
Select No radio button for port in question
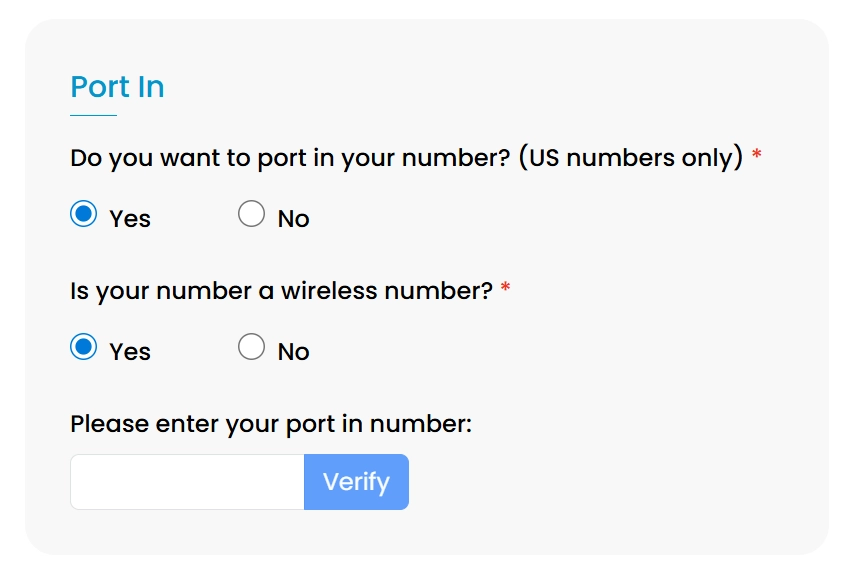(252, 214)
